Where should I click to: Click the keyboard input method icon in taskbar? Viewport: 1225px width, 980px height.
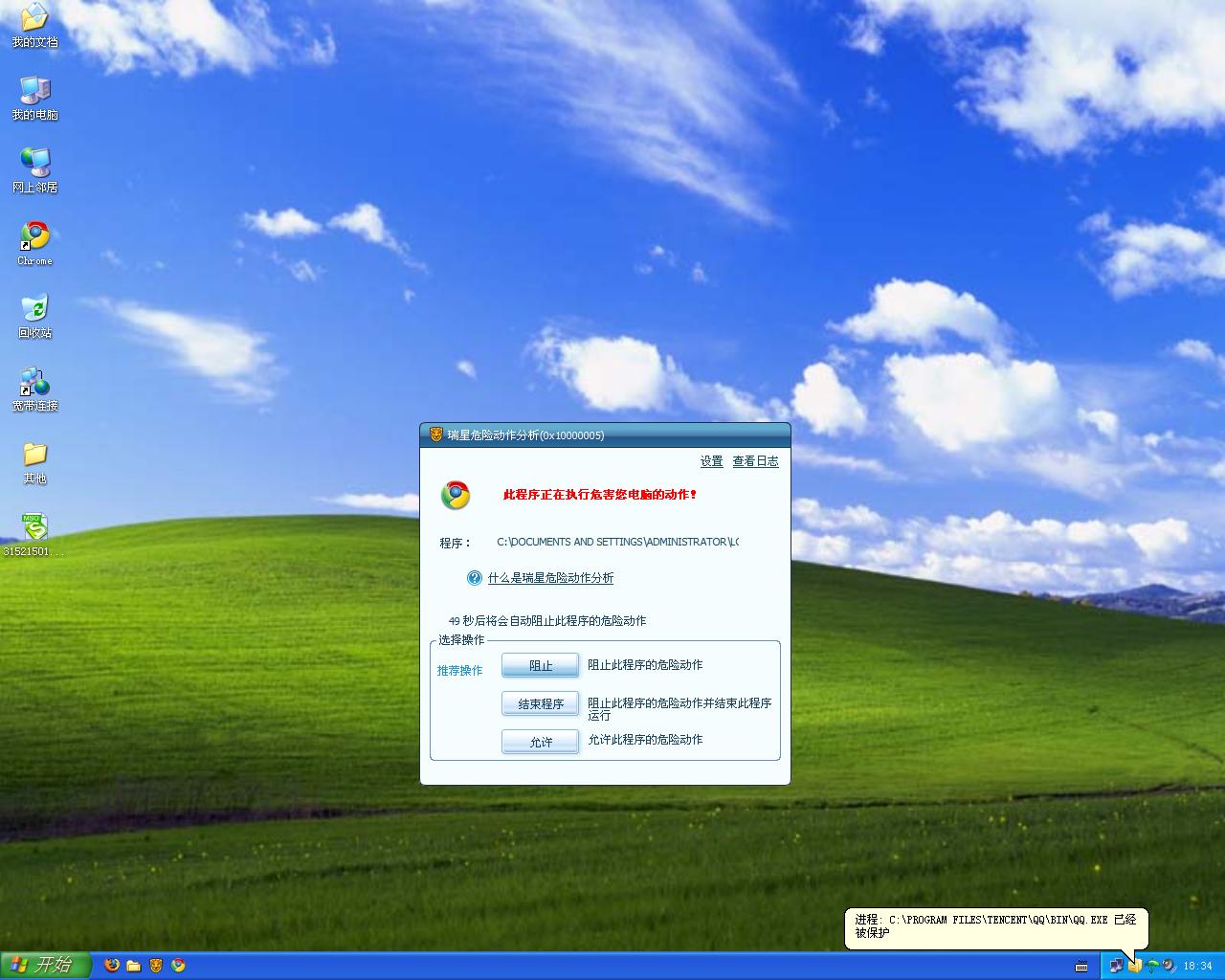point(1081,966)
